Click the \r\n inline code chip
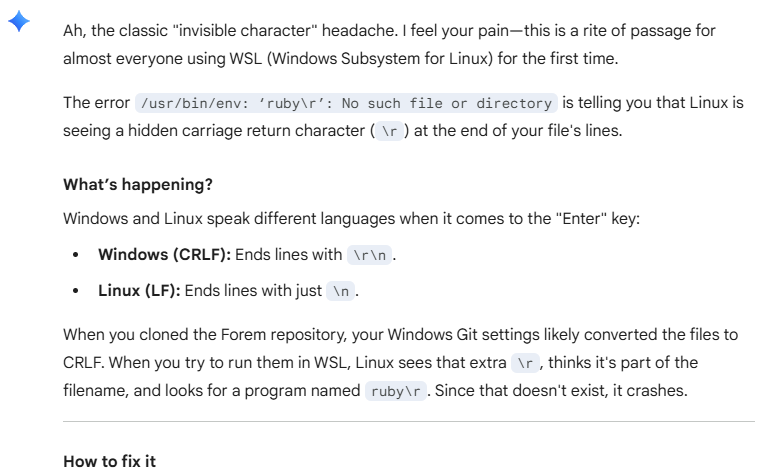The image size is (773, 473). pos(369,255)
